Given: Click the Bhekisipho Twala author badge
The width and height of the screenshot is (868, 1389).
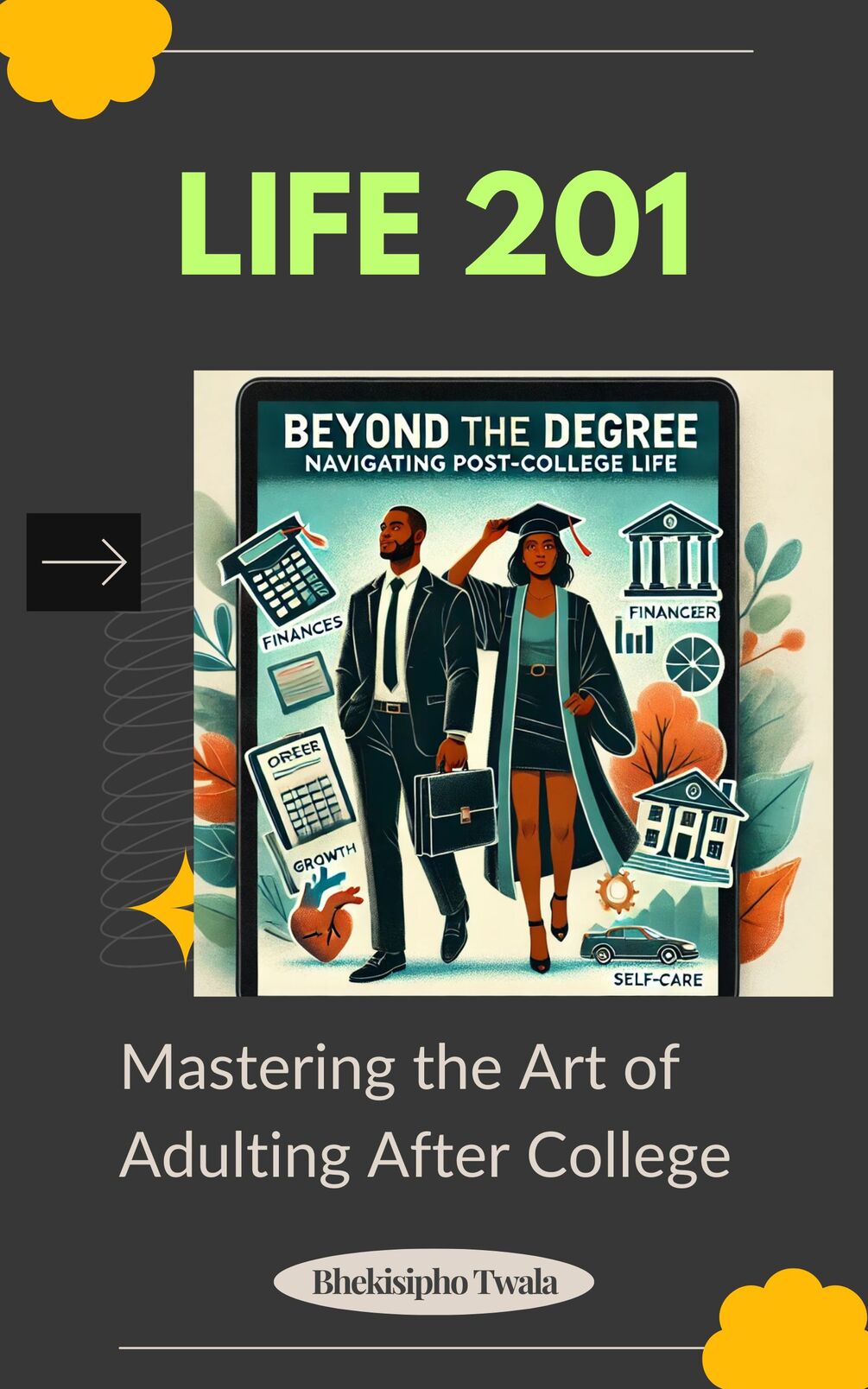Looking at the screenshot, I should coord(434,1282).
